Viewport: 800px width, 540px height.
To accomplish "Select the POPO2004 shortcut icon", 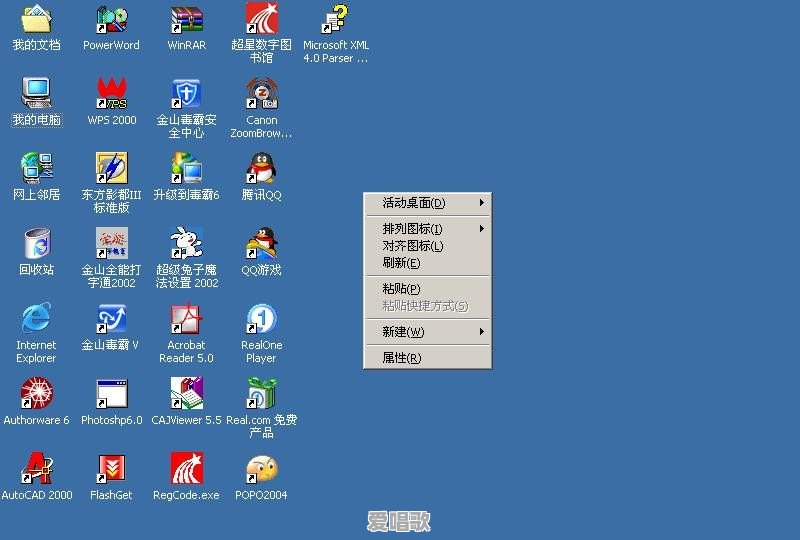I will tap(262, 468).
